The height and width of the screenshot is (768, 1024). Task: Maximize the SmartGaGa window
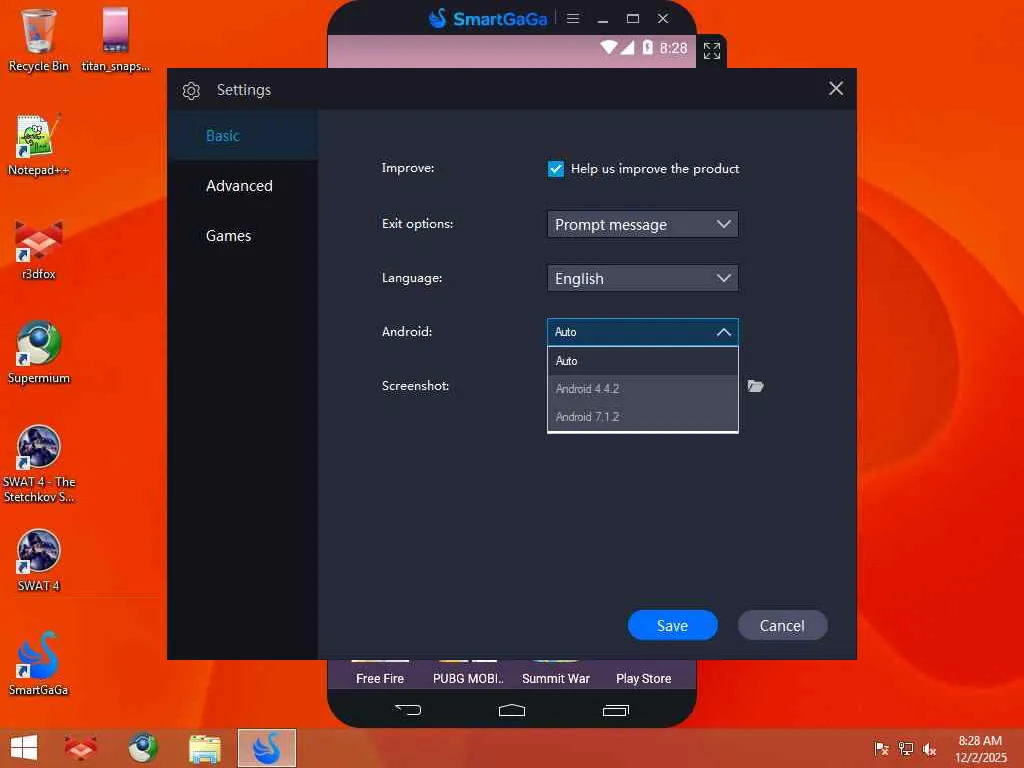pyautogui.click(x=633, y=18)
